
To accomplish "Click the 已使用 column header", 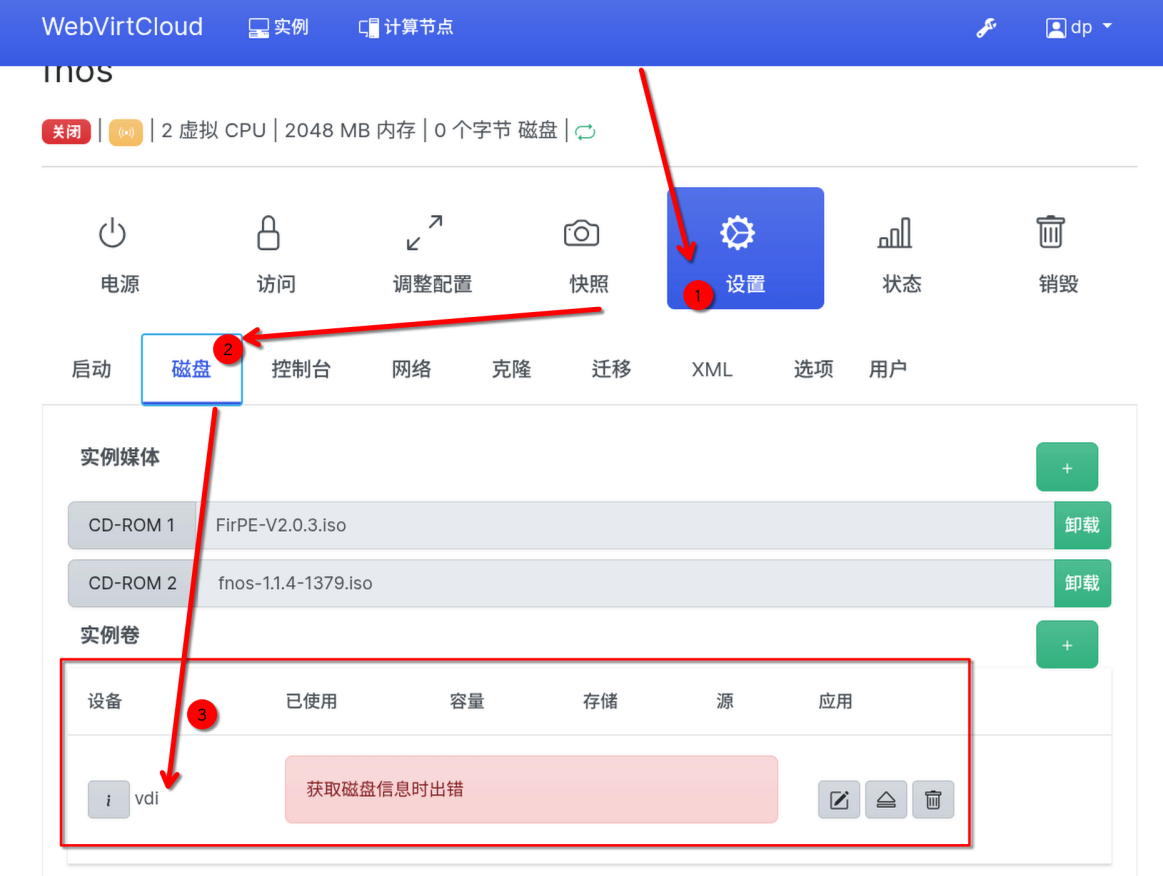I will 312,701.
